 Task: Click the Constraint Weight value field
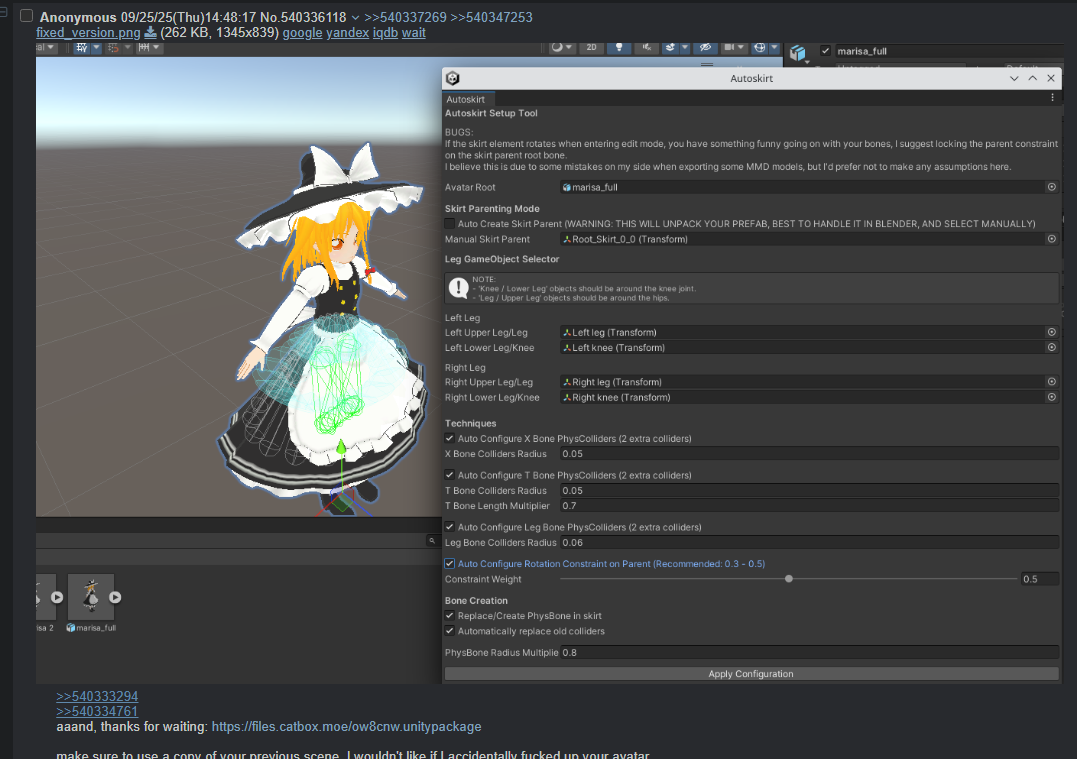pos(1039,579)
